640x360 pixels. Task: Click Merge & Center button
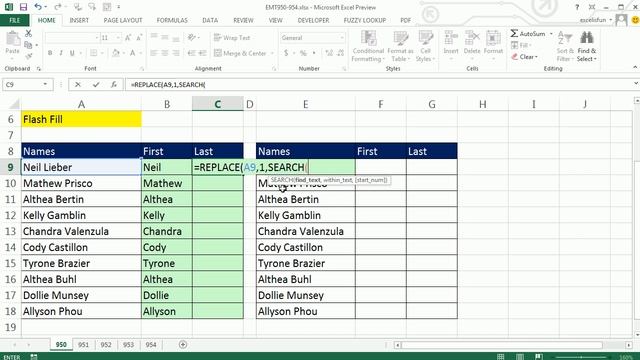pyautogui.click(x=240, y=53)
